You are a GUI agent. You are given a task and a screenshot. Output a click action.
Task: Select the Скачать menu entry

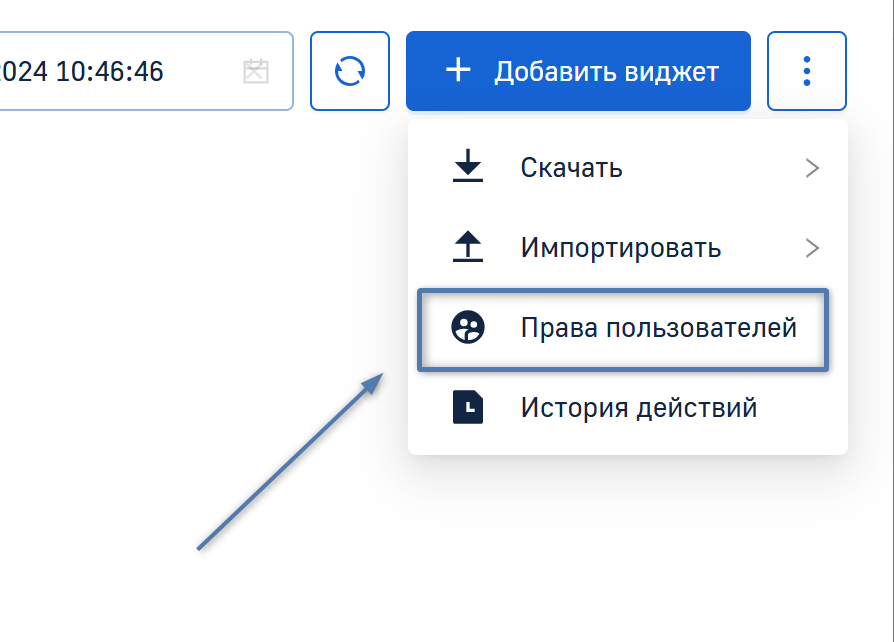coord(571,168)
